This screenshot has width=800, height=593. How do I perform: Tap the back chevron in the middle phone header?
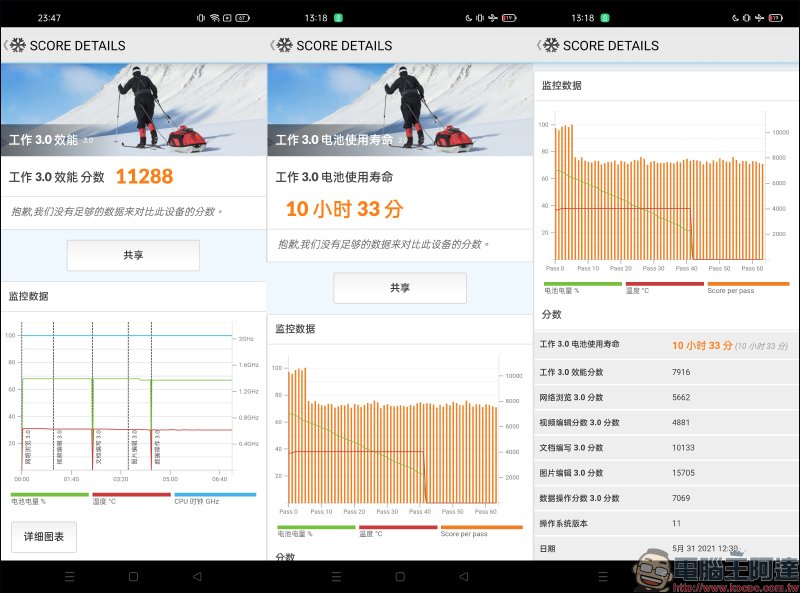click(x=272, y=45)
